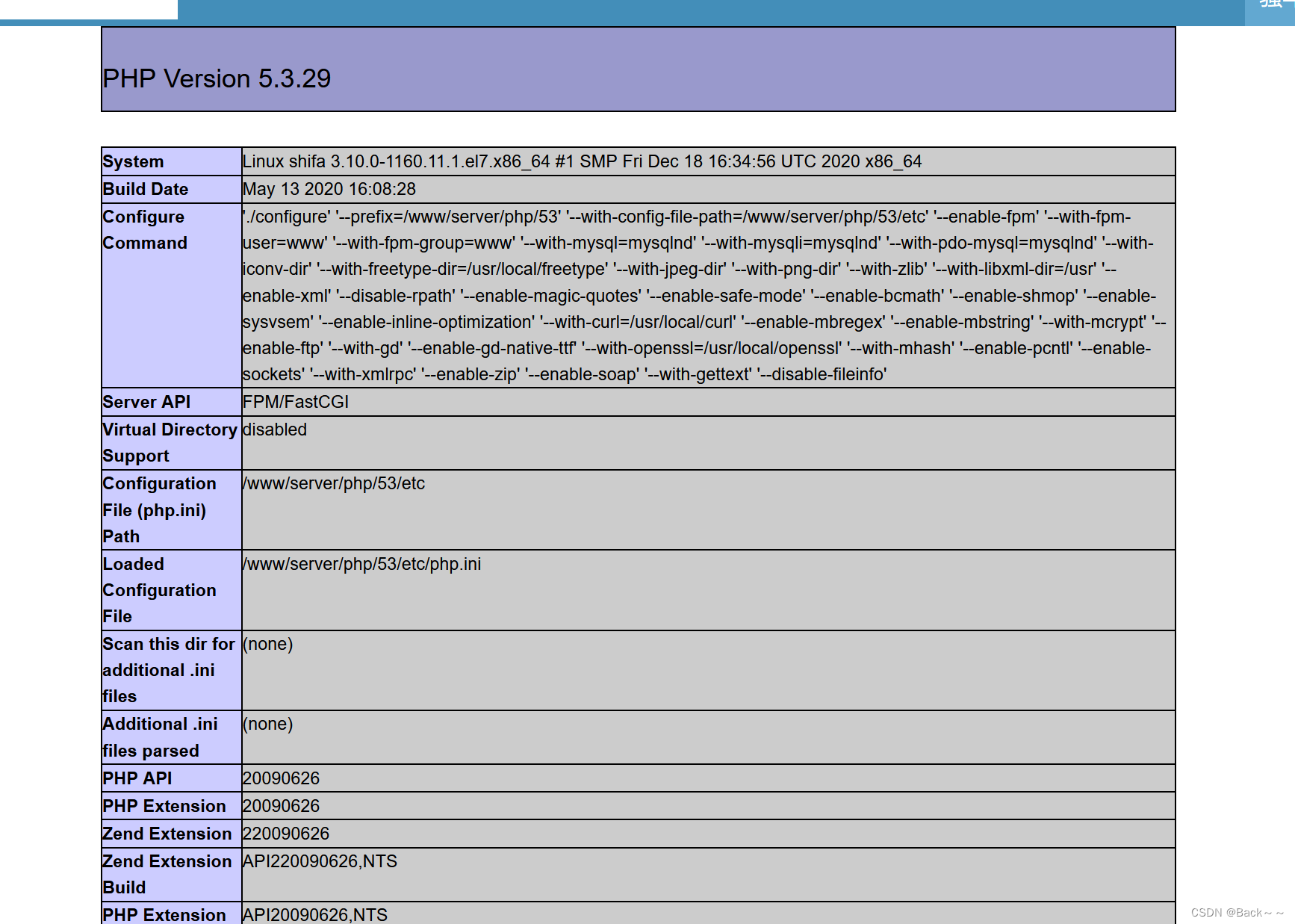Select Scan this dir for additional .ini files label
This screenshot has height=924, width=1295.
[x=169, y=670]
